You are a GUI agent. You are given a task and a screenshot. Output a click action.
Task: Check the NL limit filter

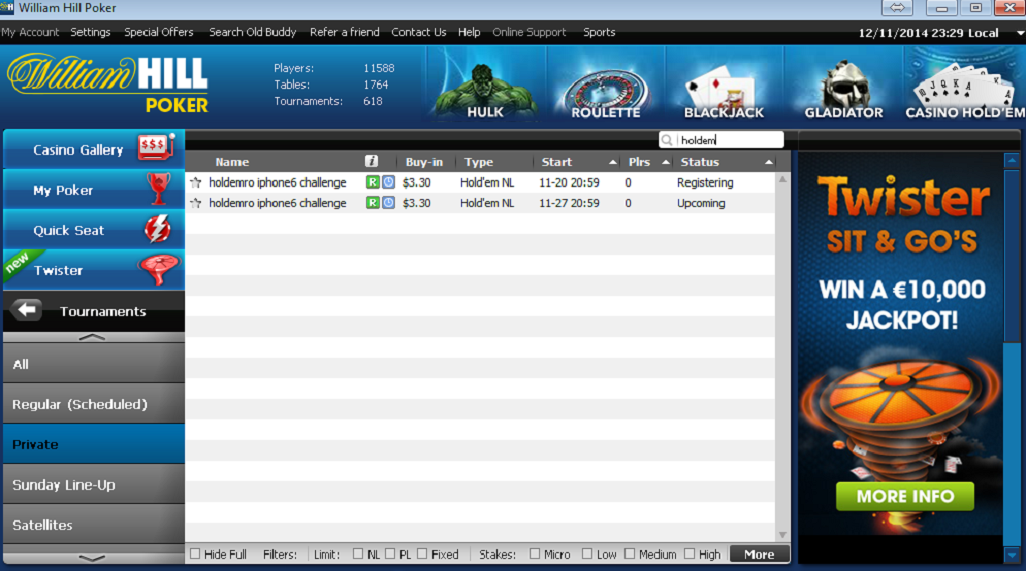tap(358, 554)
